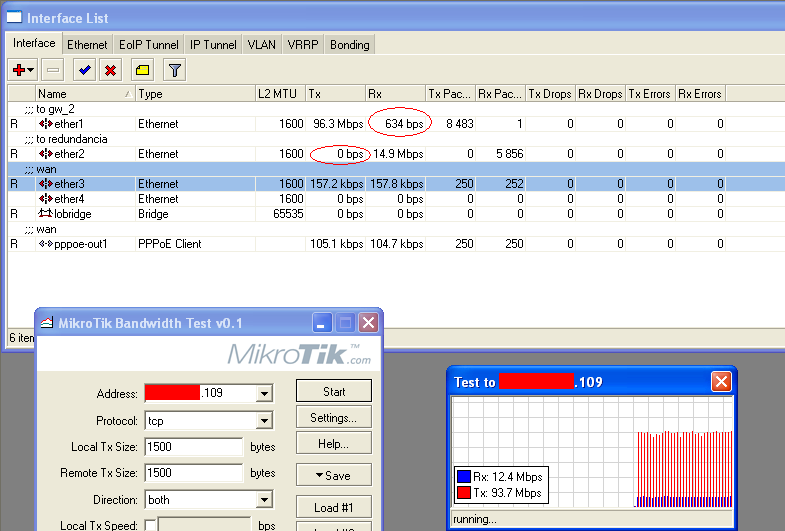Sort by the Rx Errors column header
This screenshot has height=531, width=785.
coord(700,94)
